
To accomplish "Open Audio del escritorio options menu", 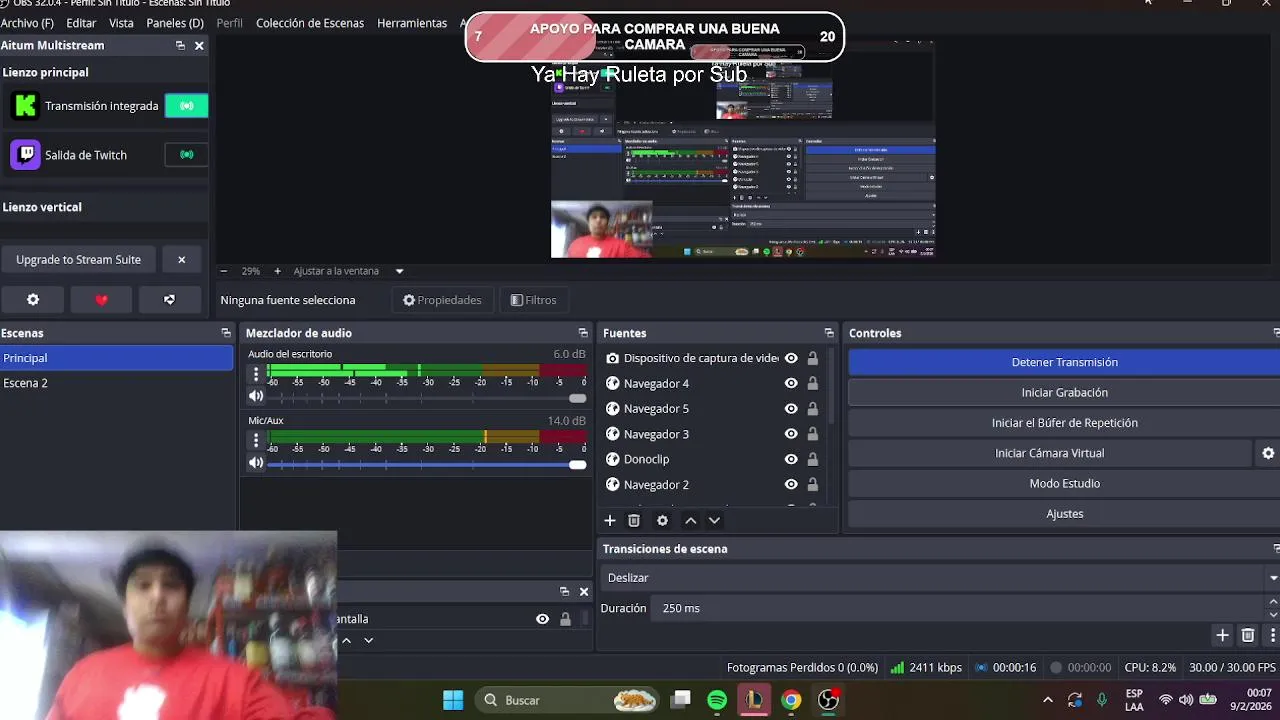I will tap(256, 375).
